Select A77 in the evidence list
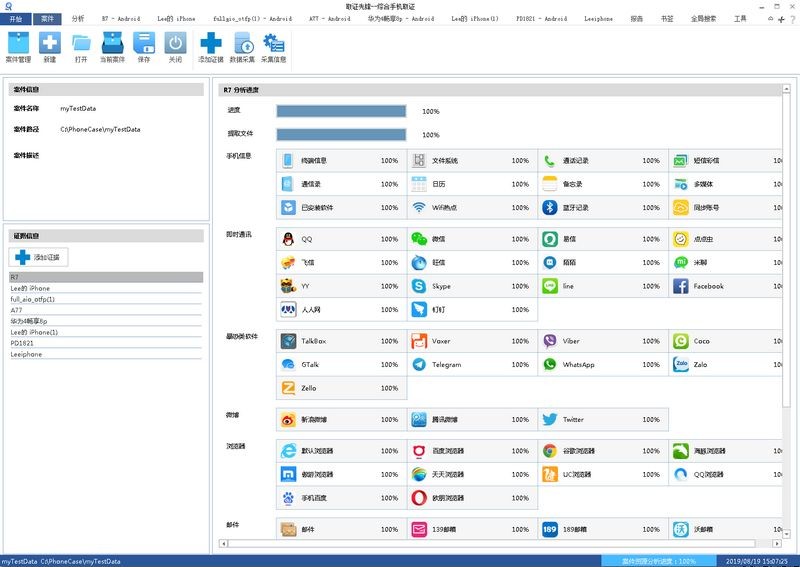The width and height of the screenshot is (800, 567). (x=106, y=310)
